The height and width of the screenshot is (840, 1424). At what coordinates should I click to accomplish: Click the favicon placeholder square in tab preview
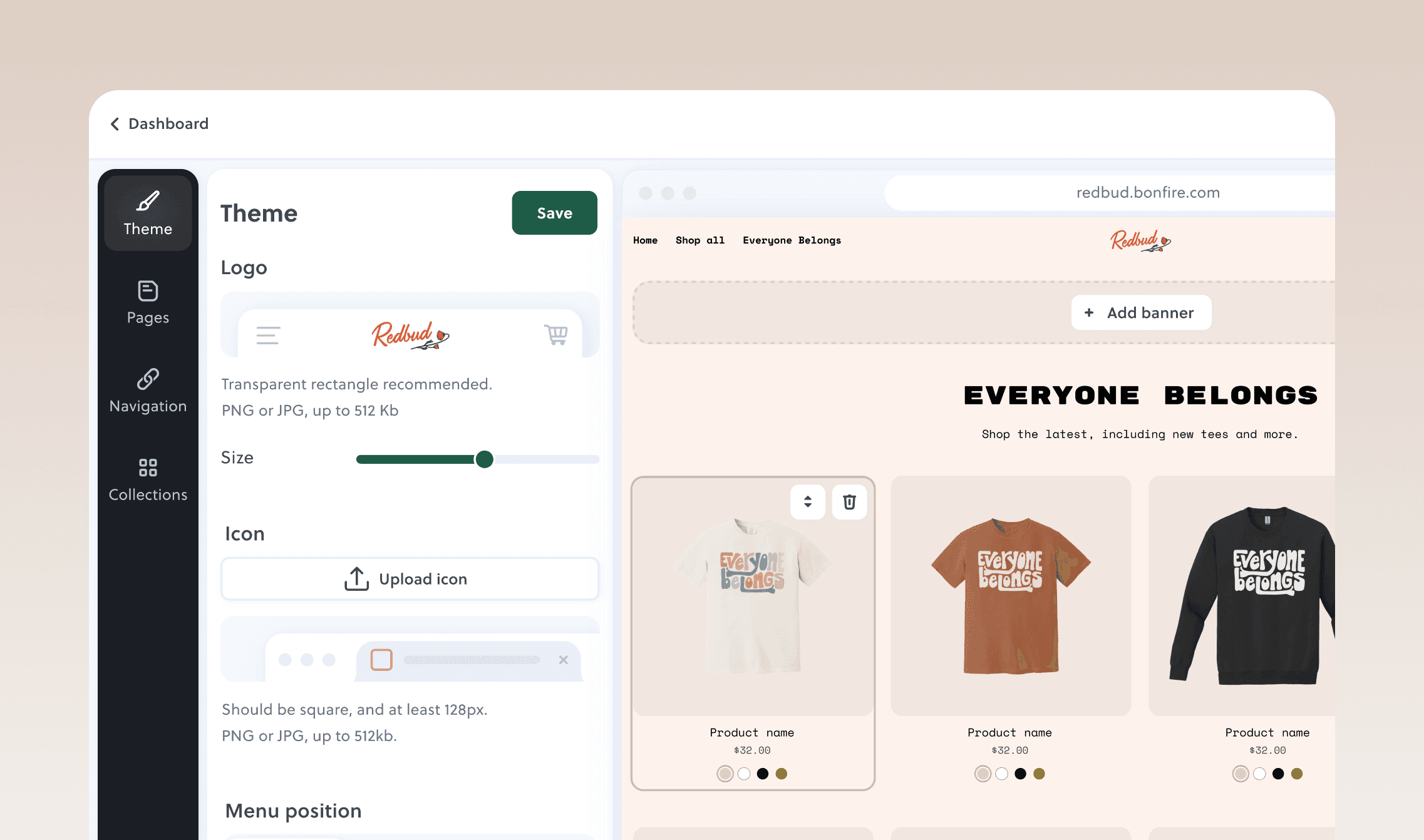(x=381, y=660)
